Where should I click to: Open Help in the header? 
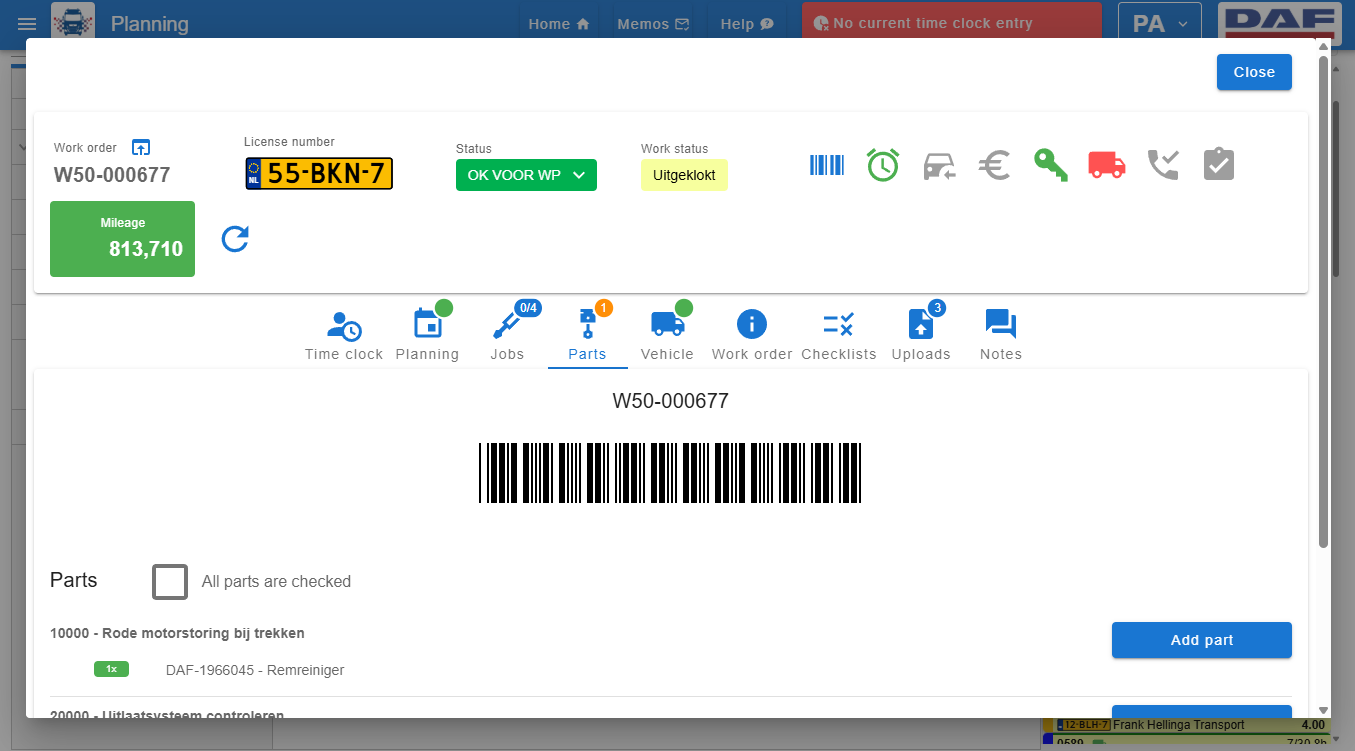(x=747, y=24)
